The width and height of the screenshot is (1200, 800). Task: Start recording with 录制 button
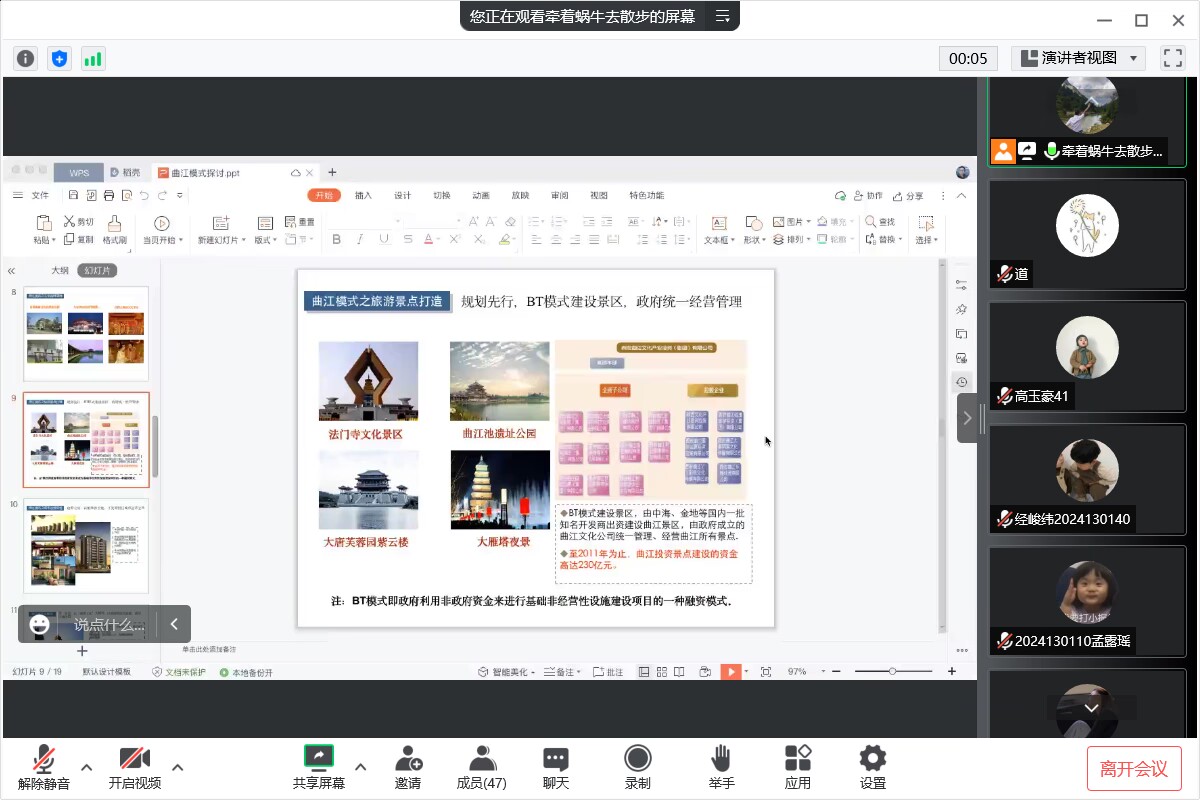[637, 767]
